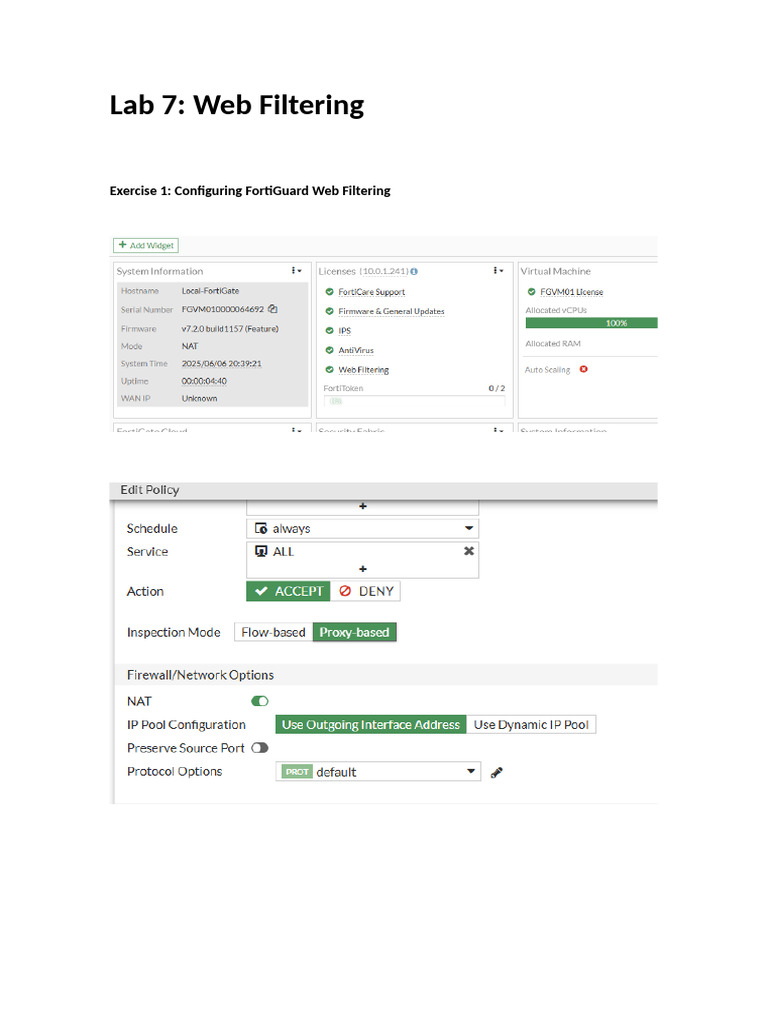Open the System Information widget options menu
Screen dimensions: 768x1024
(296, 271)
